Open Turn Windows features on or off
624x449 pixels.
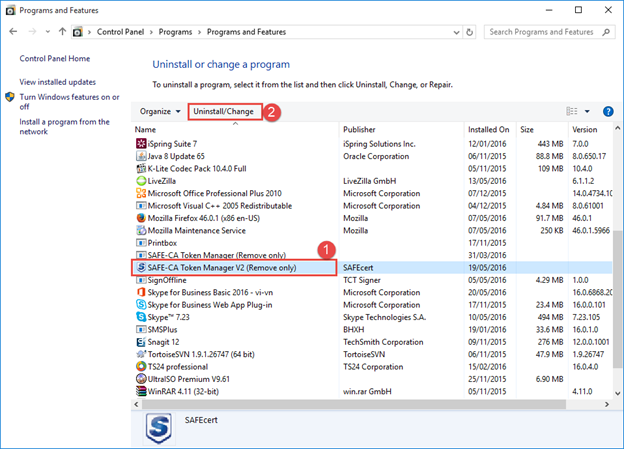(69, 102)
